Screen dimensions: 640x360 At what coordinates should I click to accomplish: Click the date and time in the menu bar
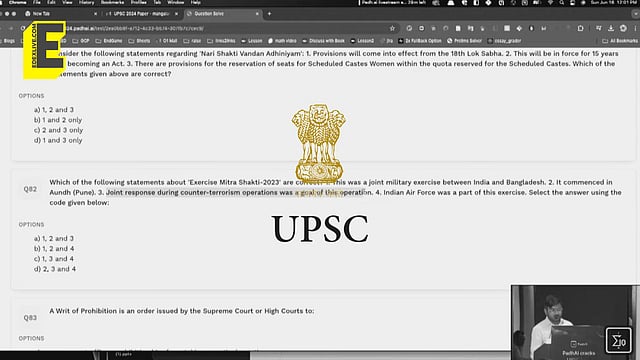pyautogui.click(x=613, y=2)
